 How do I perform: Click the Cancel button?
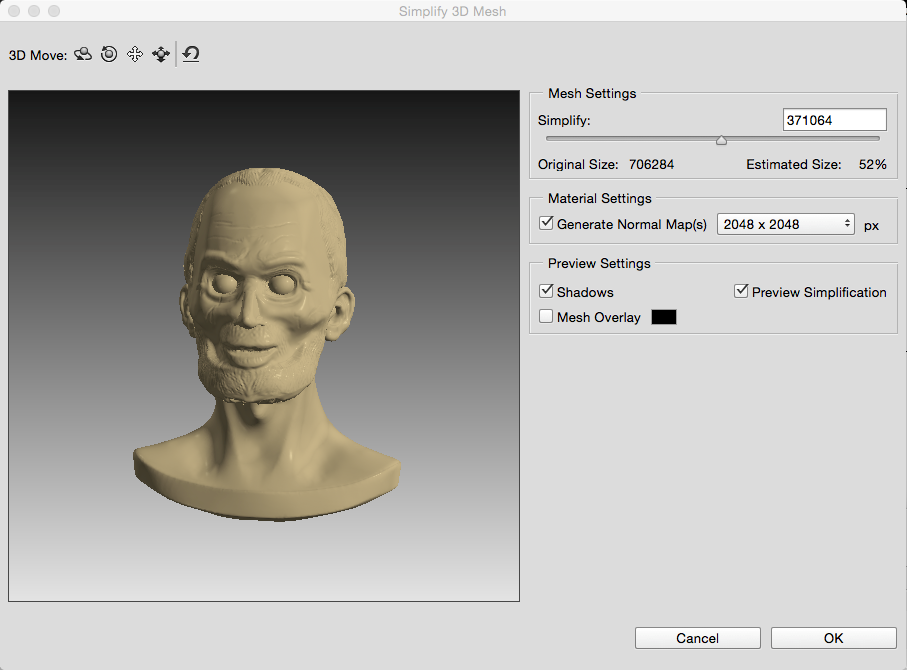point(698,638)
